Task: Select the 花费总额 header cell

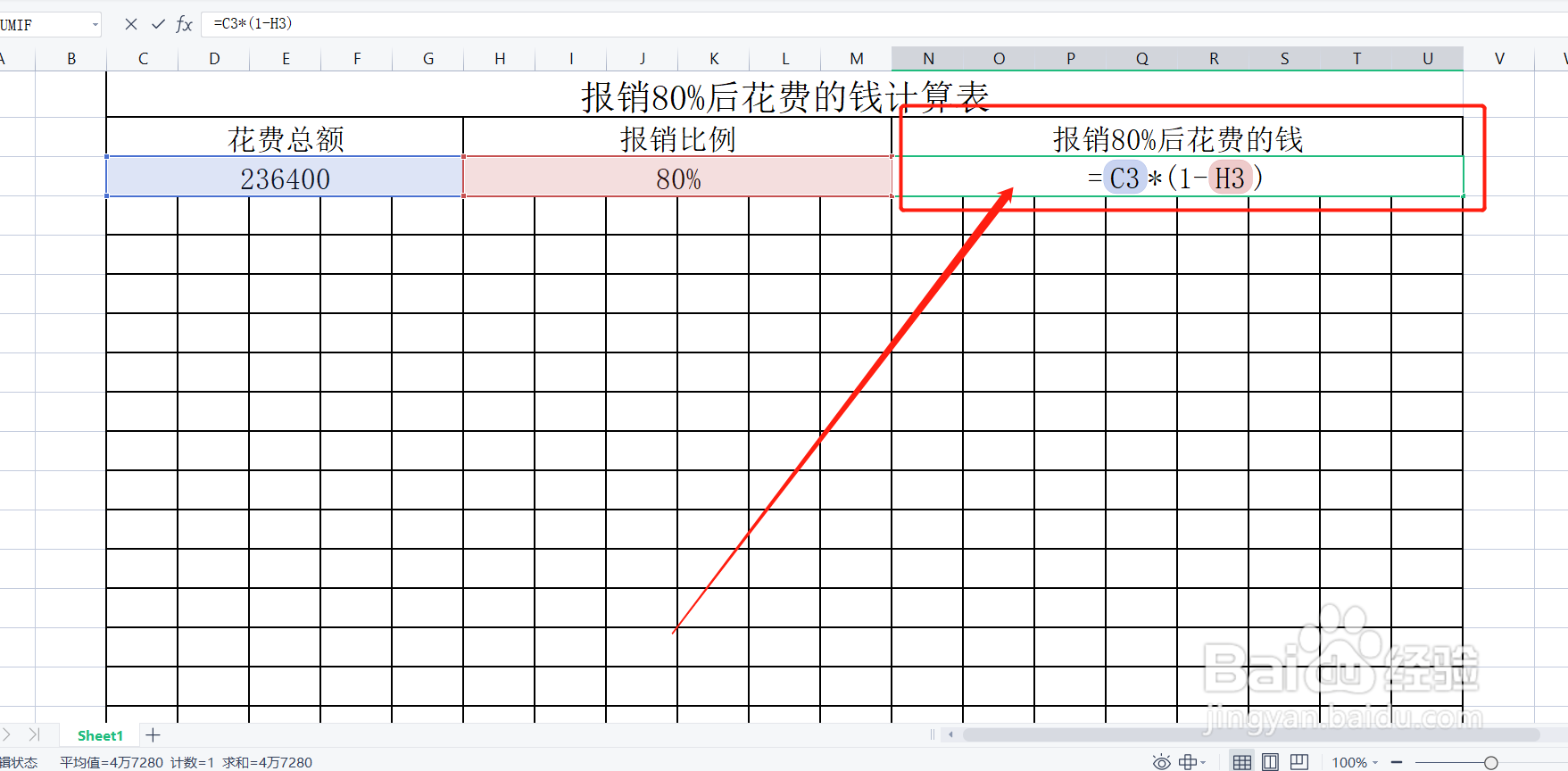Action: (x=285, y=138)
